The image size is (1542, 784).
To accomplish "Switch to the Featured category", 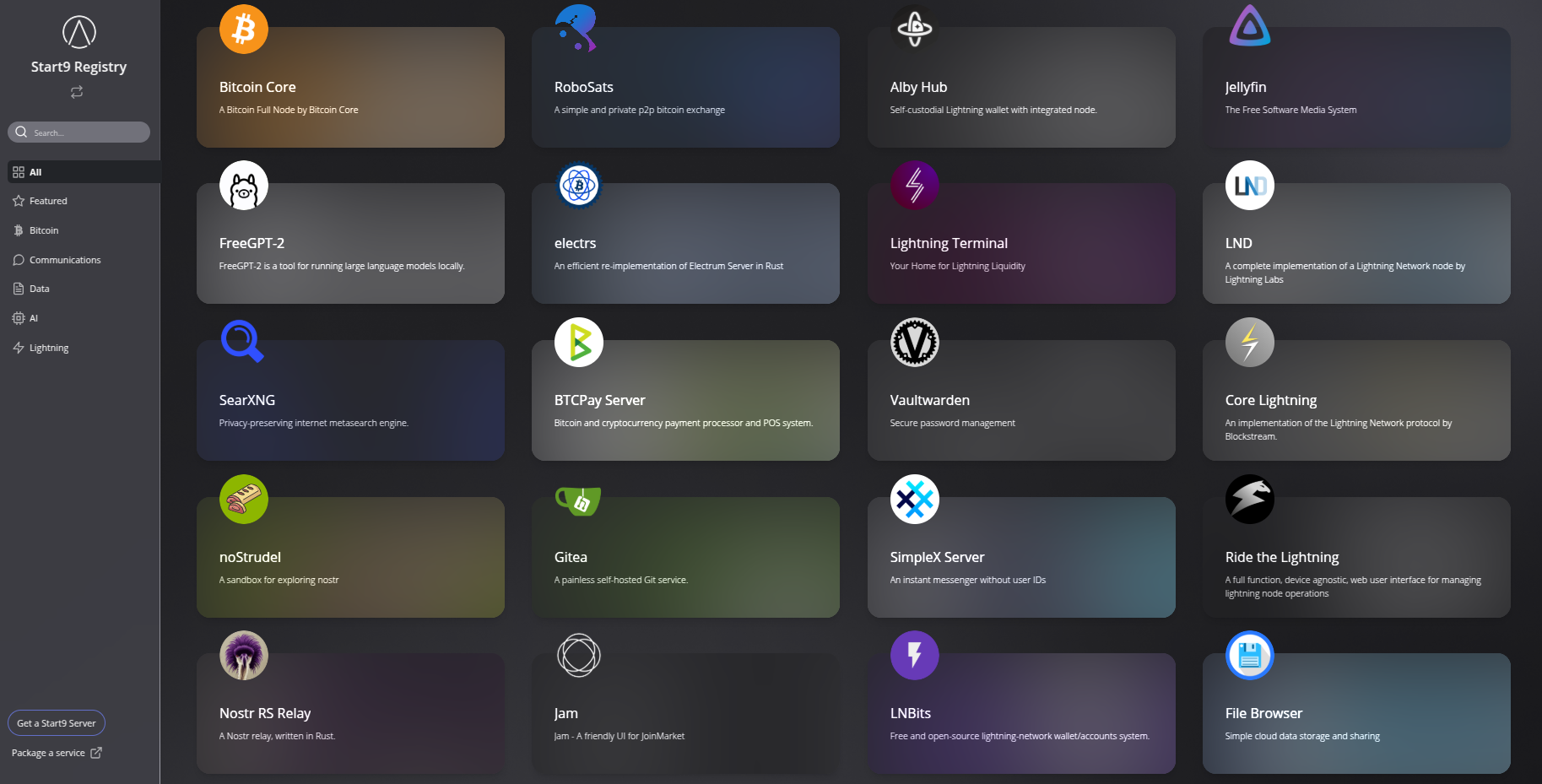I will pos(46,200).
